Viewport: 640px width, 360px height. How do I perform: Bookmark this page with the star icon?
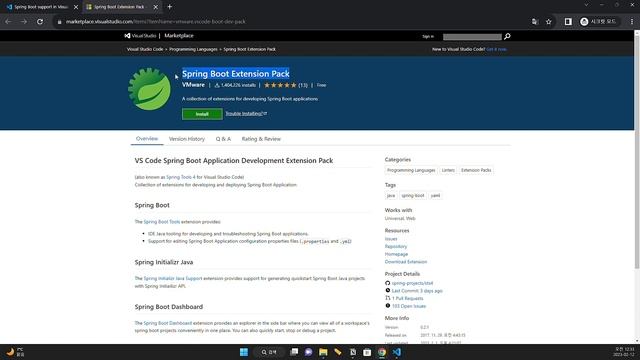(x=549, y=22)
